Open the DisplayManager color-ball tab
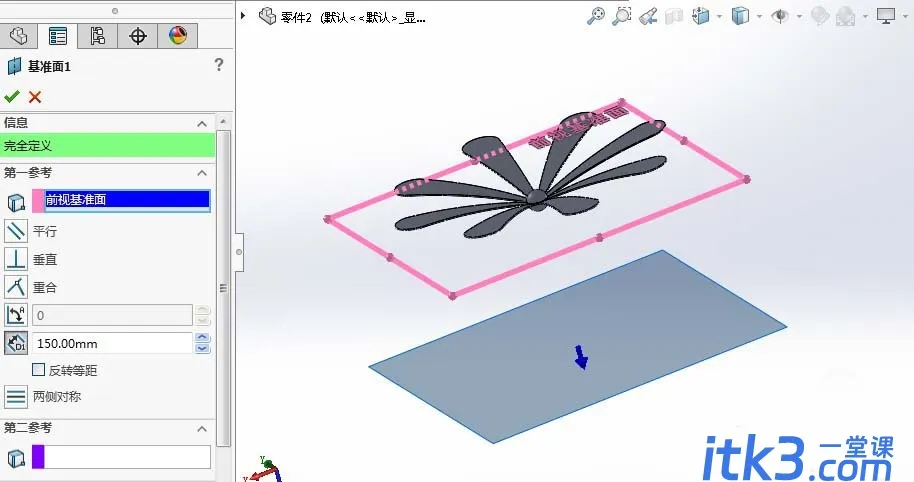 pos(178,36)
